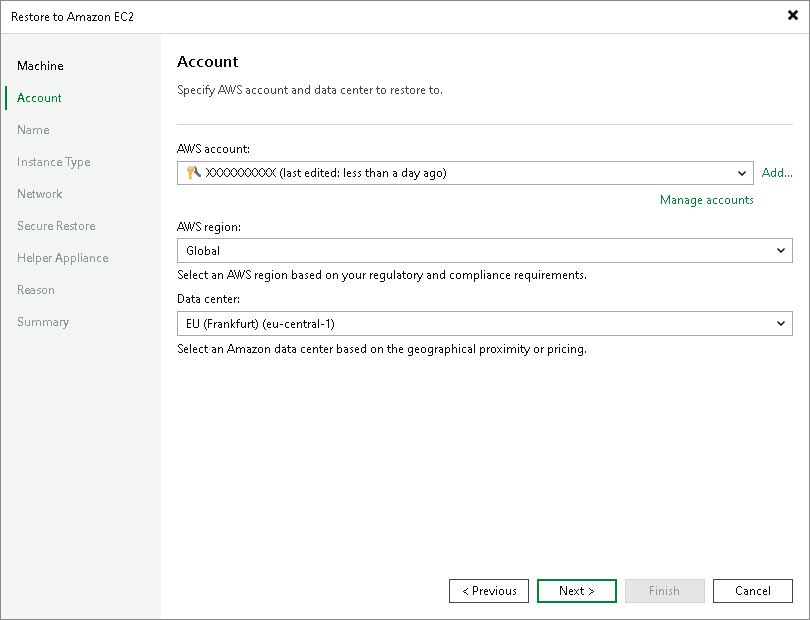Image resolution: width=810 pixels, height=620 pixels.
Task: Click the Restore to Amazon EC2 title
Action: click(x=72, y=17)
